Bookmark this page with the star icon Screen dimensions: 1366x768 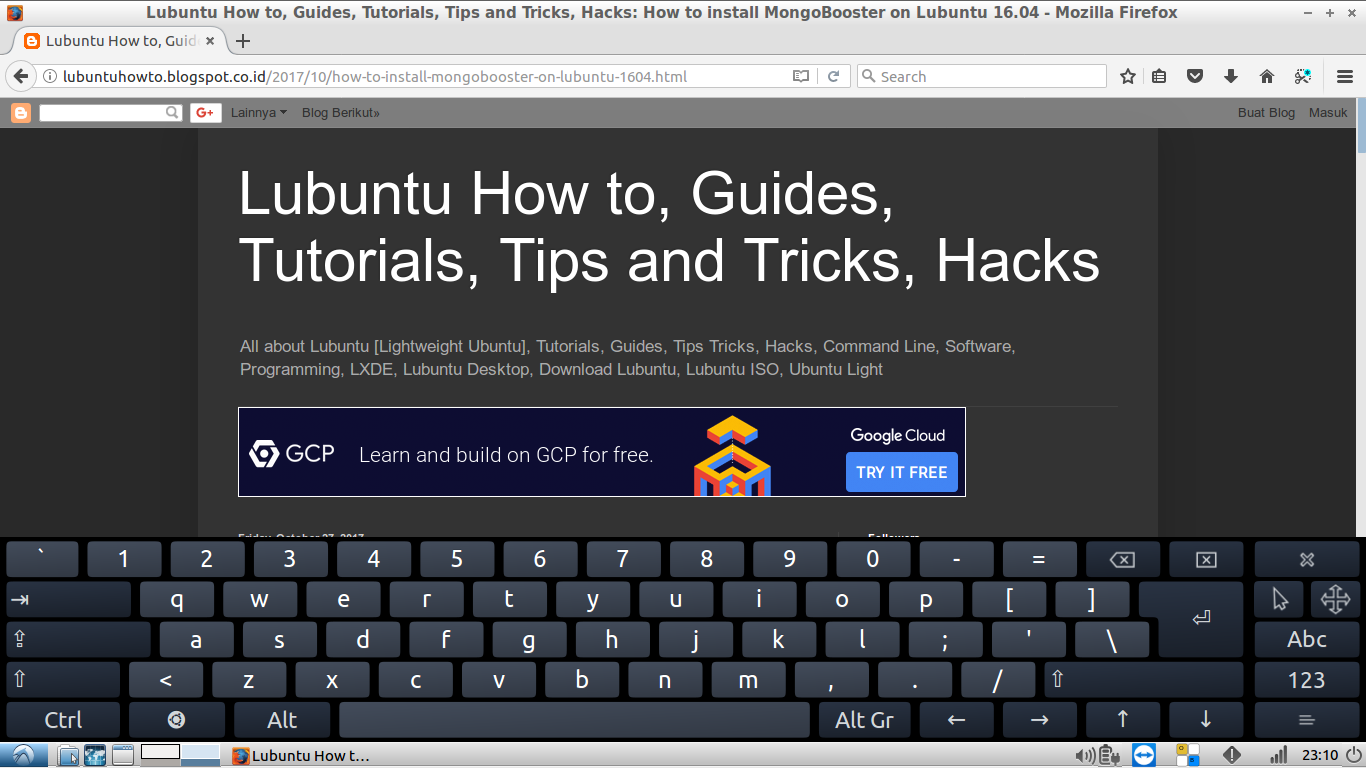(x=1127, y=75)
